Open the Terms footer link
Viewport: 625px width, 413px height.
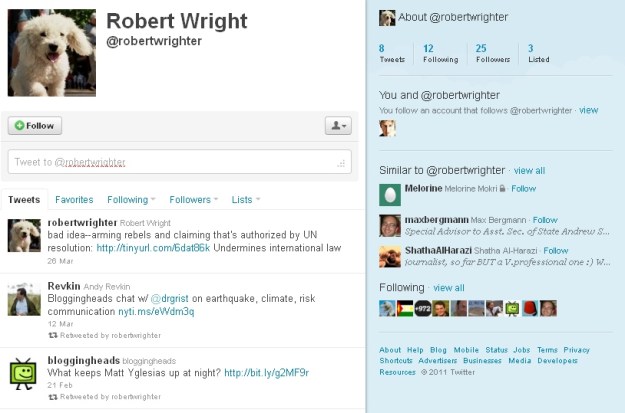pyautogui.click(x=547, y=350)
